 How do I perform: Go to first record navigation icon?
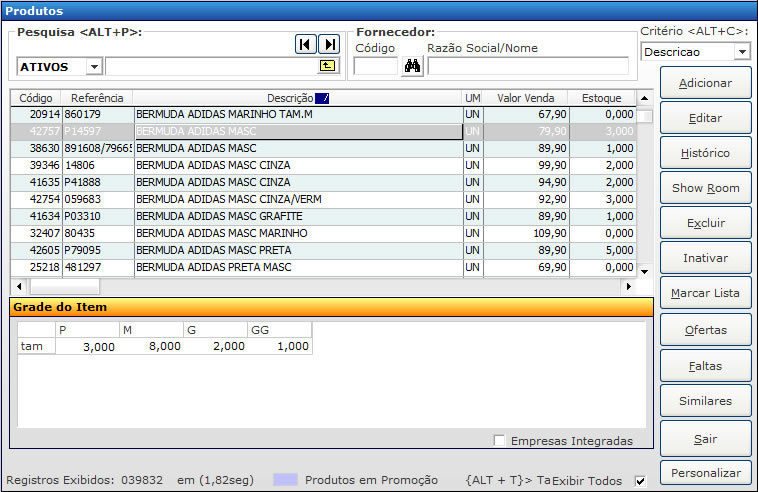pos(306,44)
